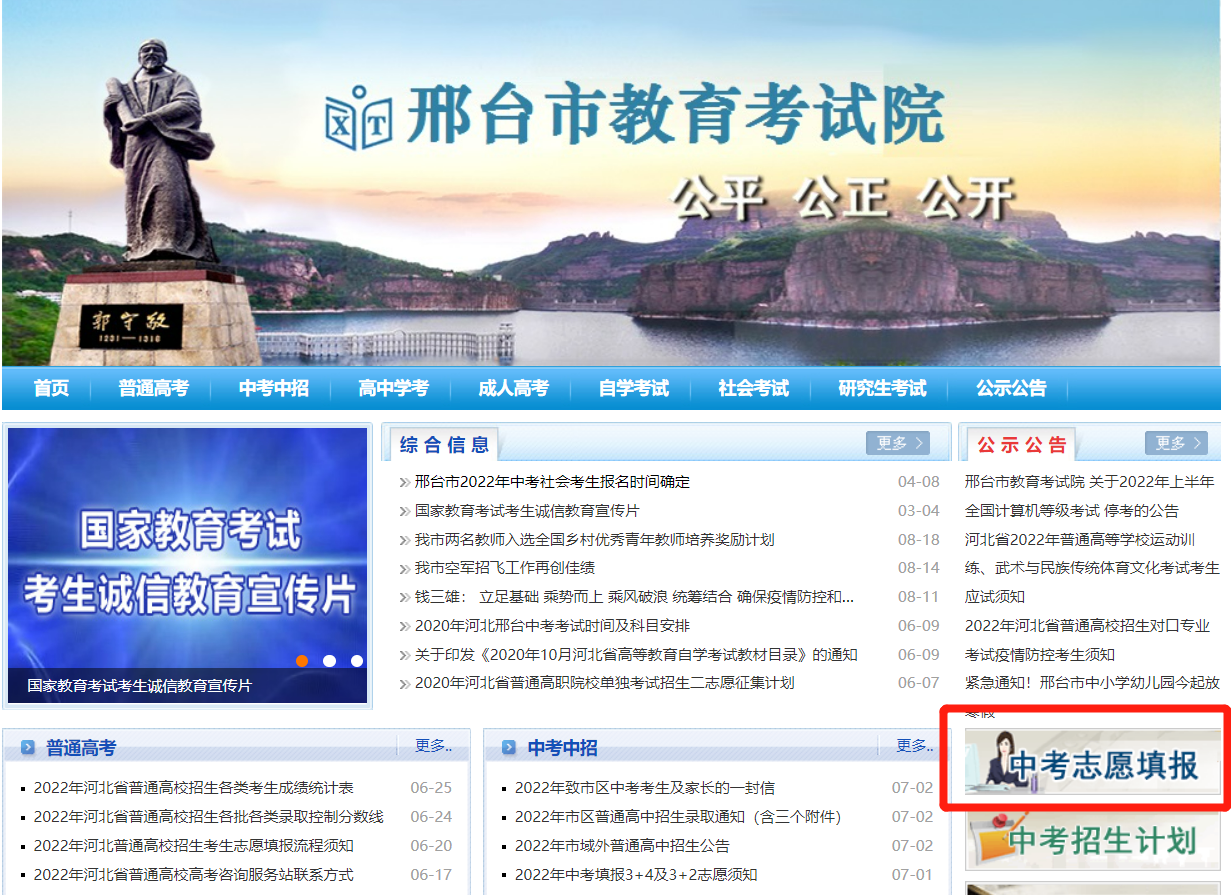Open 2020年高职院校单独考试二志愿征集计划 link
Viewport: 1231px width, 895px height.
click(x=605, y=683)
